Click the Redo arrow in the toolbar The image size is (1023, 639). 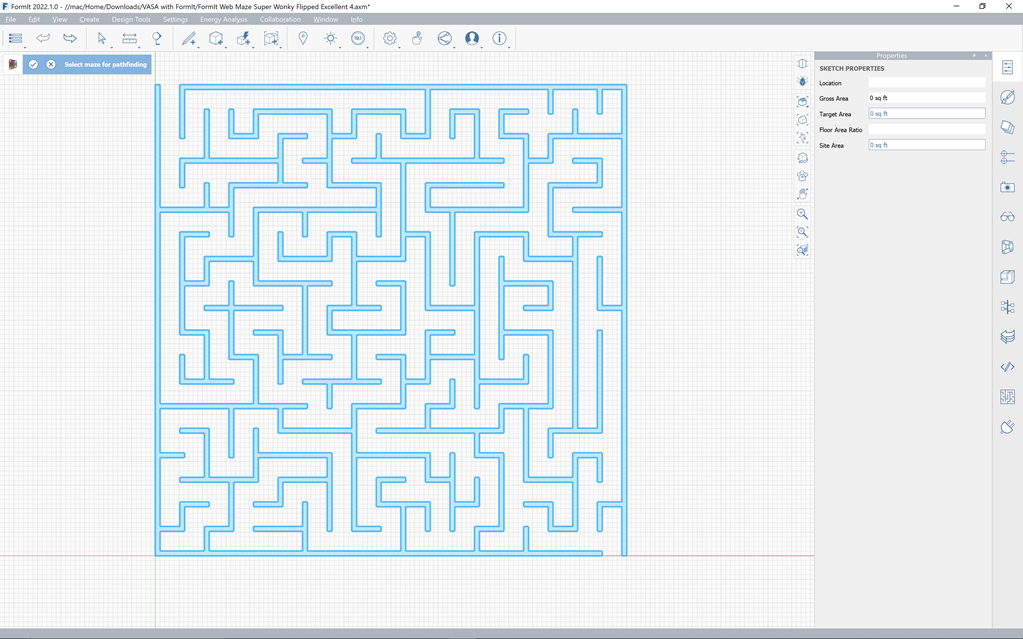tap(70, 38)
